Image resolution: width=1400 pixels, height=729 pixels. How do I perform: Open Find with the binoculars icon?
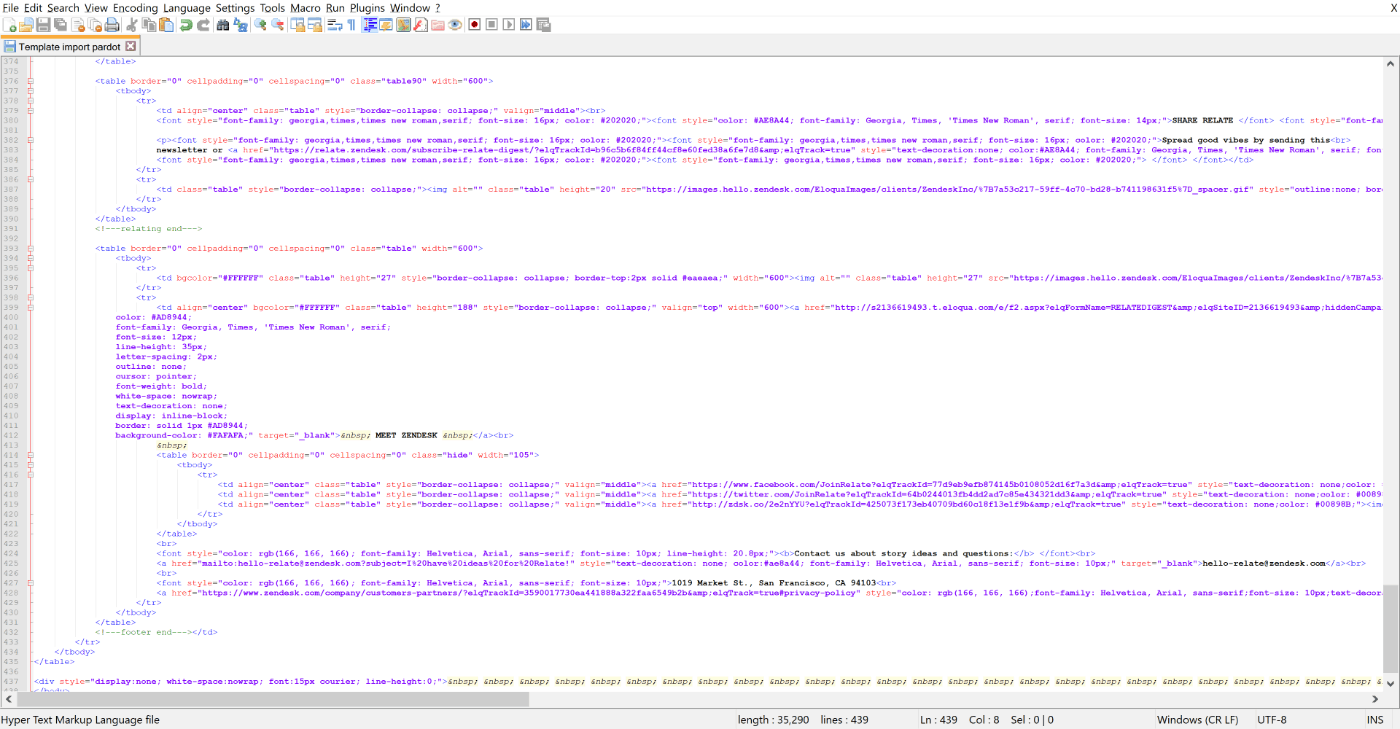pos(223,24)
